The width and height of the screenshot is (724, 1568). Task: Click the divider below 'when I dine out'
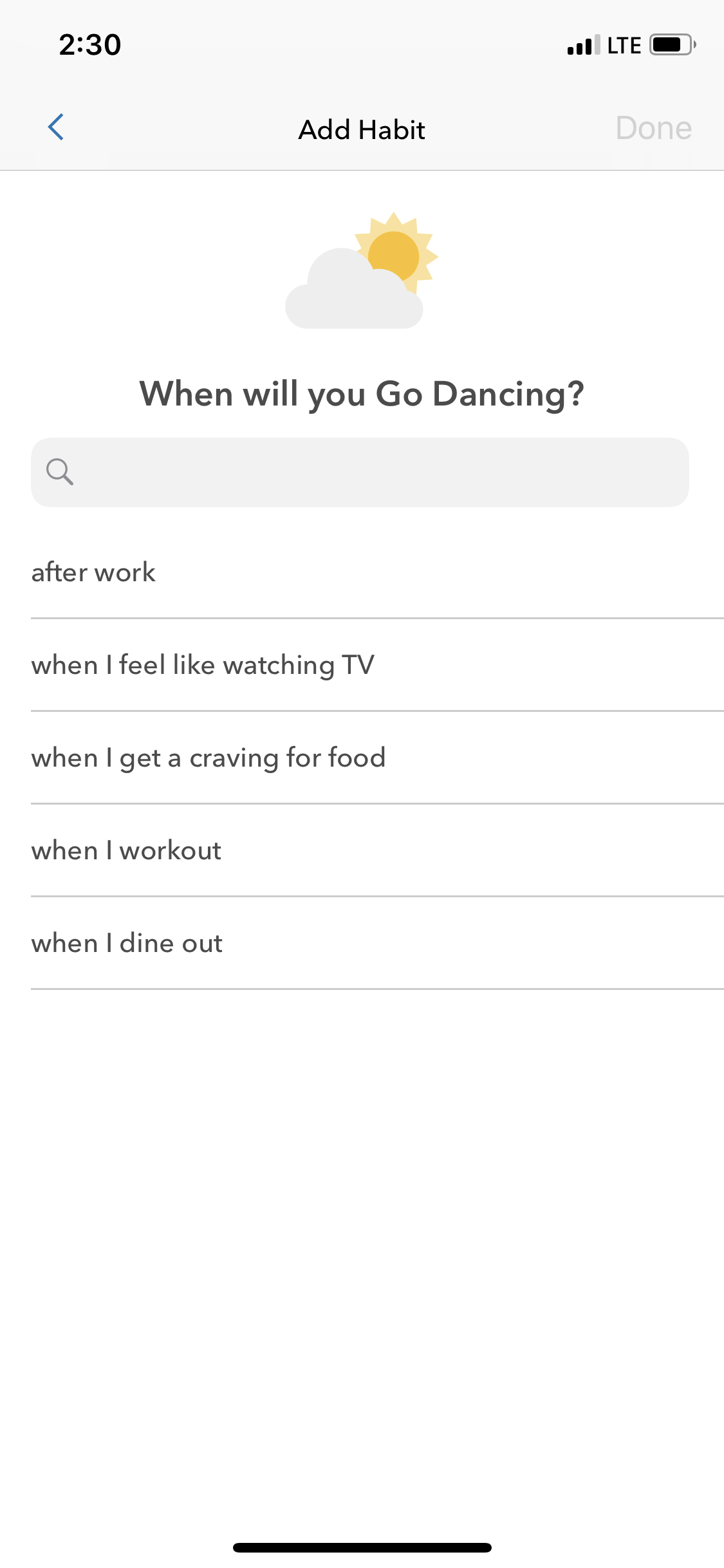click(377, 989)
